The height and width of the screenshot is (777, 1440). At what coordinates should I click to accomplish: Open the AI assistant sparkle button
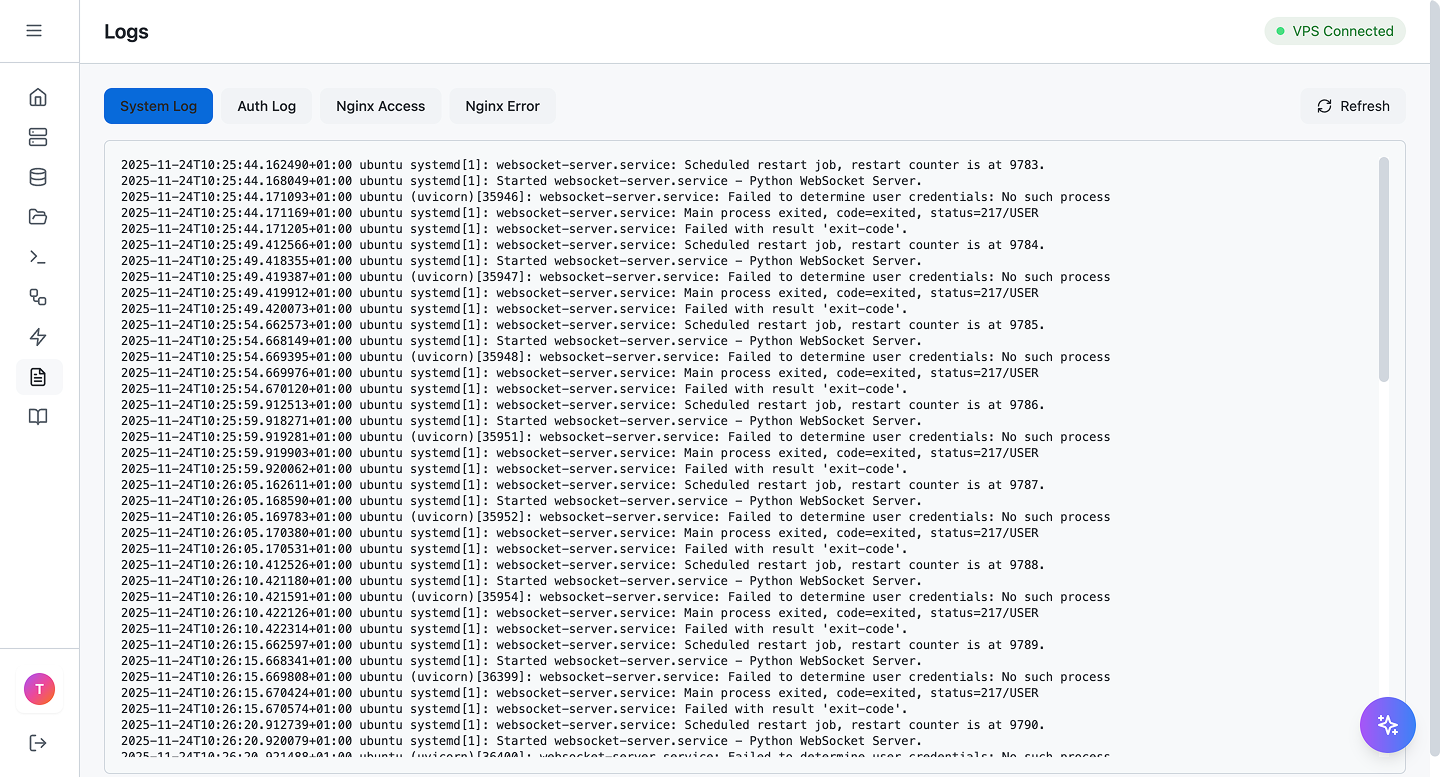(1388, 725)
